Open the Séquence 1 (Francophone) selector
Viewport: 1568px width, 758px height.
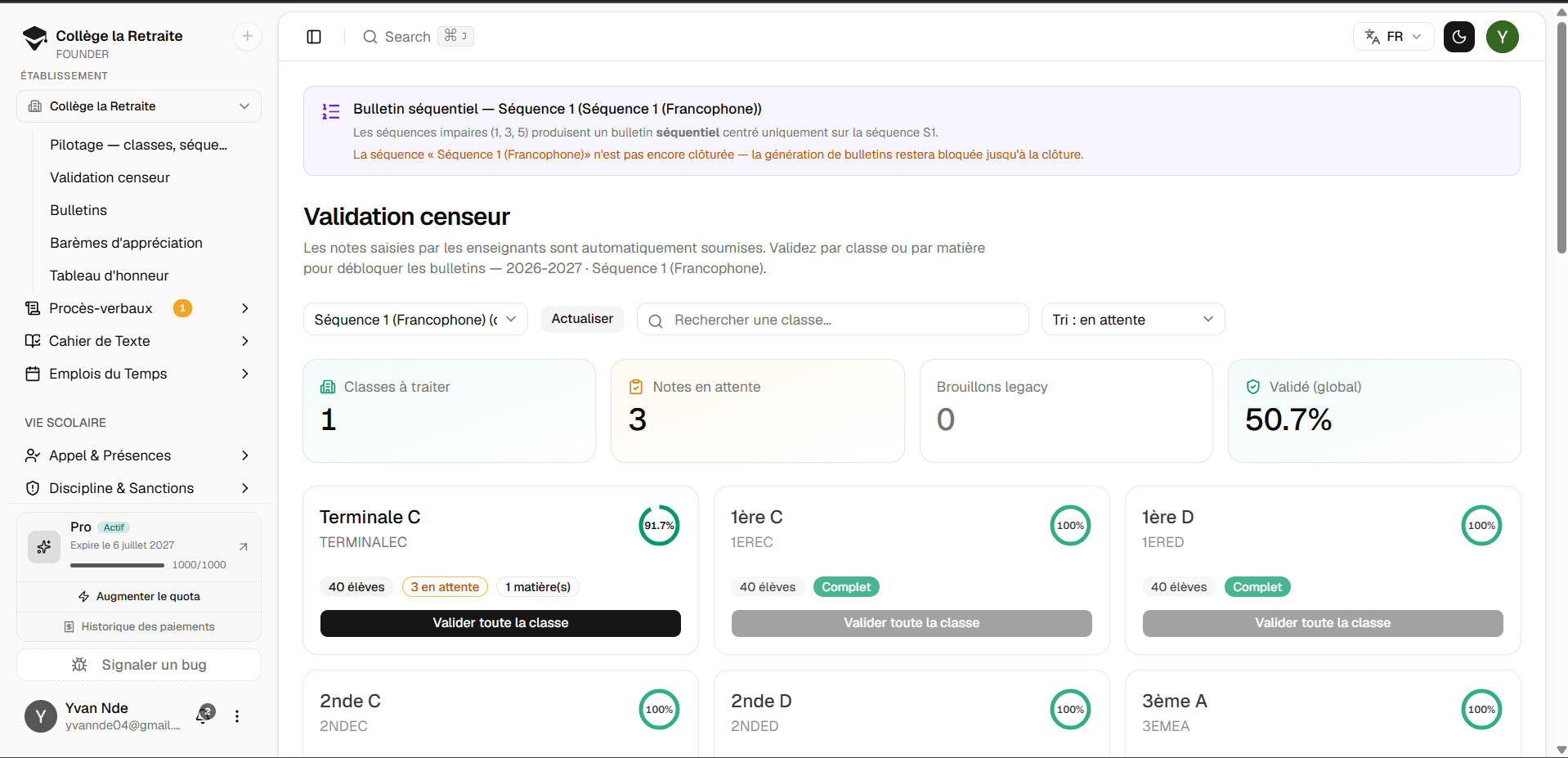tap(415, 319)
